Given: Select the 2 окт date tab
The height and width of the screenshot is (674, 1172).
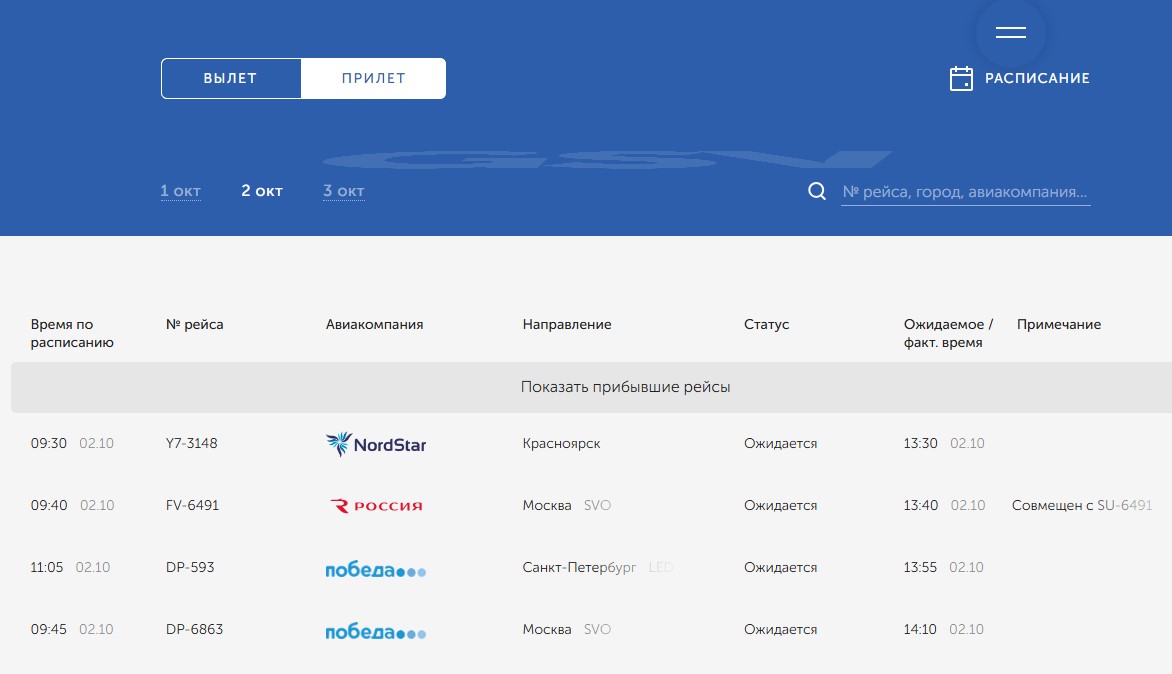Looking at the screenshot, I should click(x=262, y=191).
